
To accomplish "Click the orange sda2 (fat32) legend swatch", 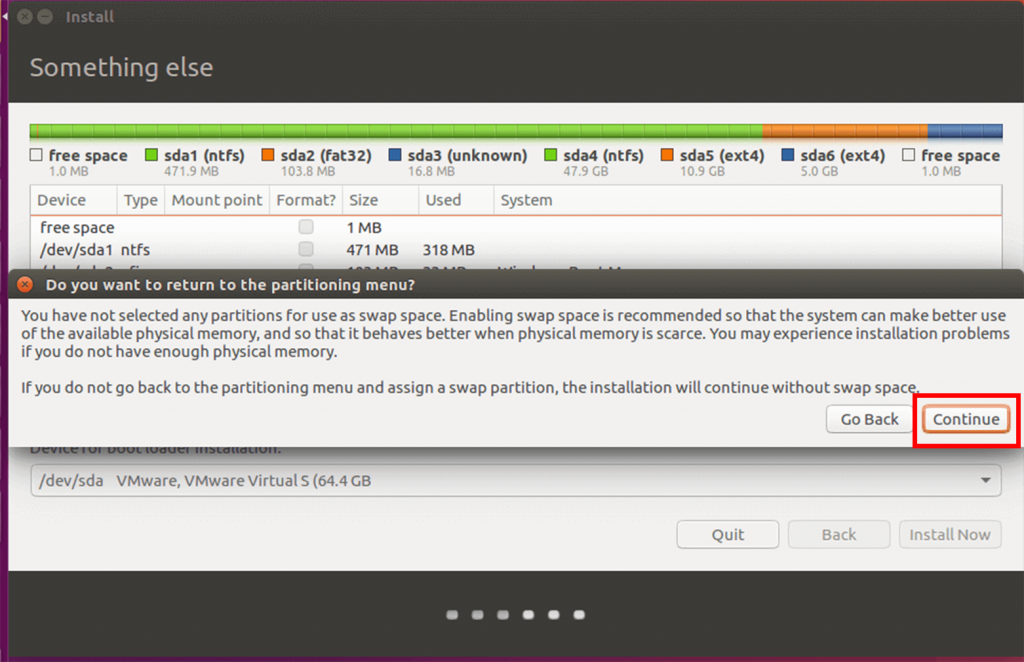I will click(268, 156).
